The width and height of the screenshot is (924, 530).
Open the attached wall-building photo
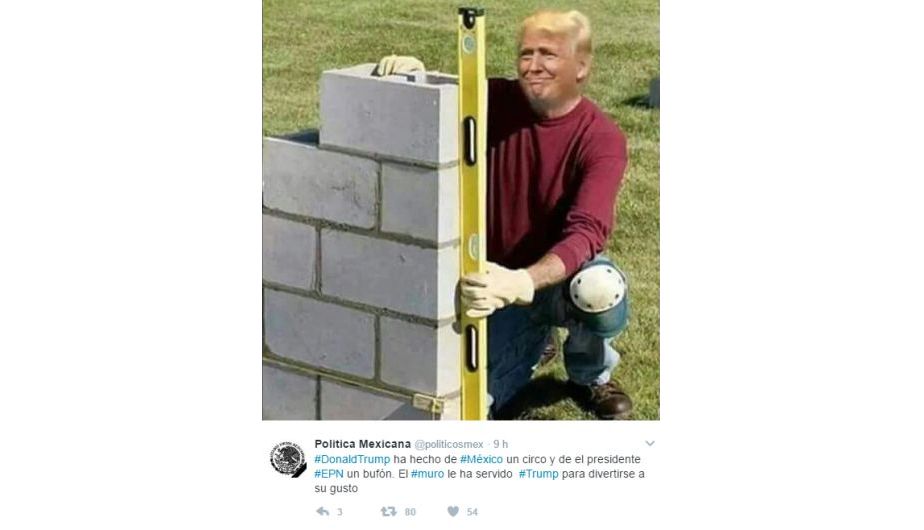(x=461, y=210)
